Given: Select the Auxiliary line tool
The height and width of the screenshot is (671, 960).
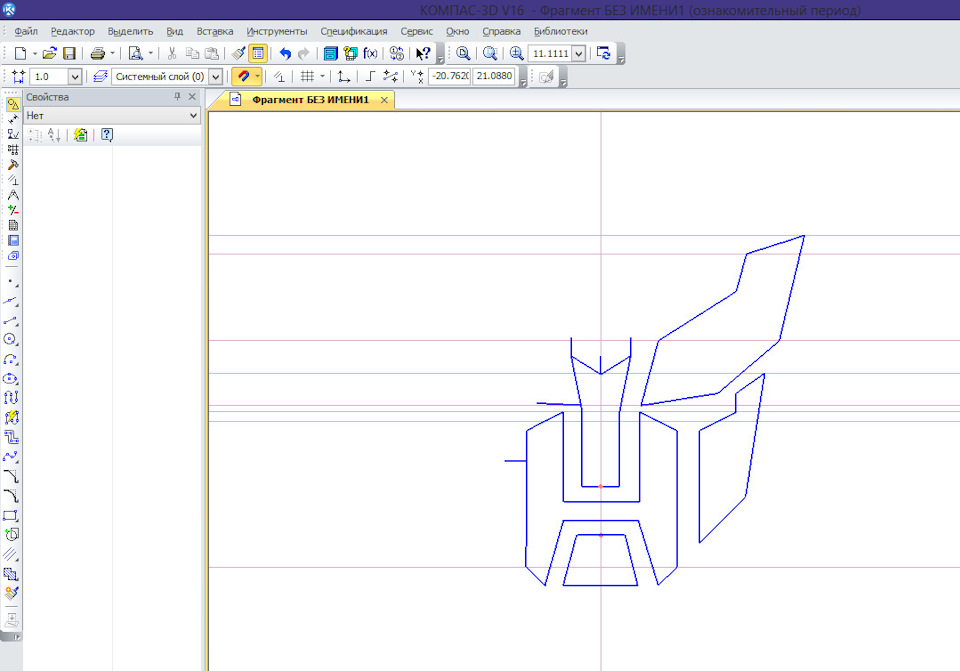Looking at the screenshot, I should tap(11, 301).
